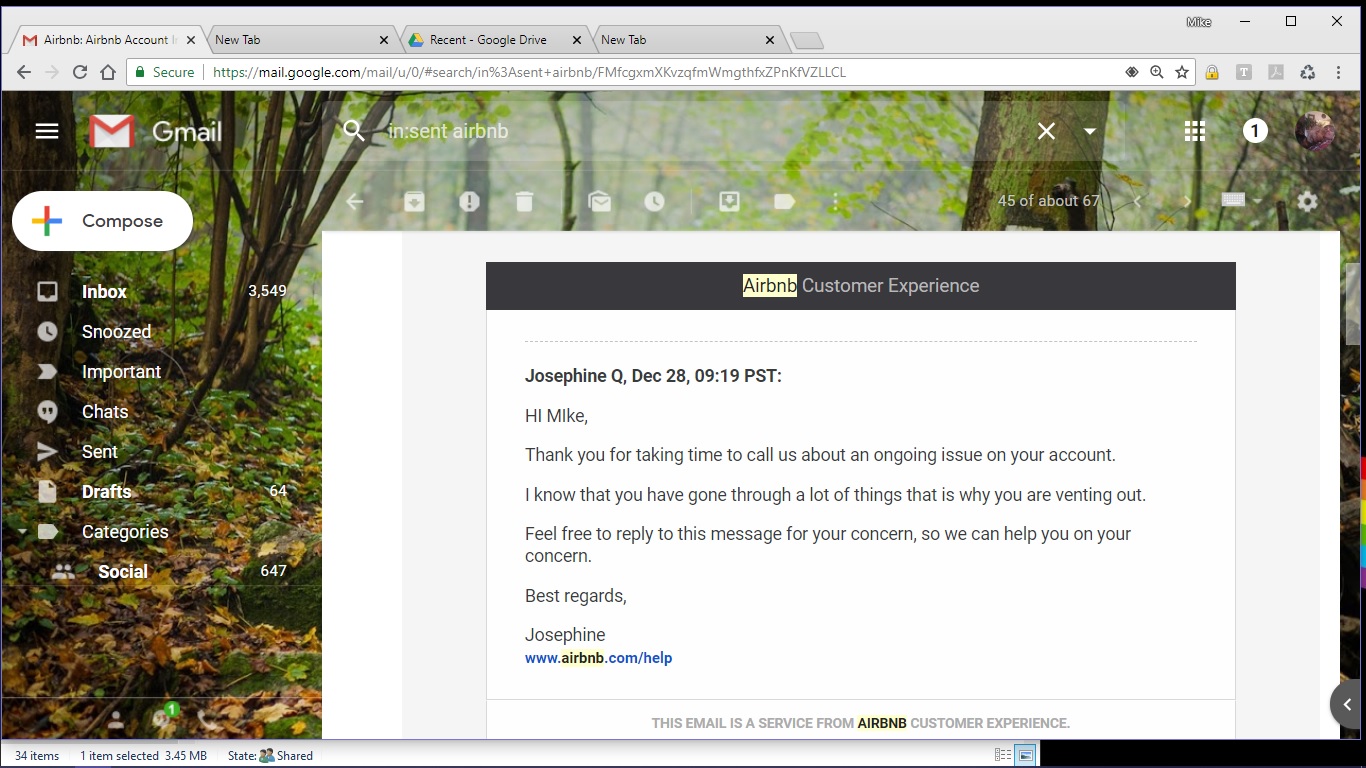Snooze this email with the clock icon
The width and height of the screenshot is (1366, 768).
[x=654, y=201]
